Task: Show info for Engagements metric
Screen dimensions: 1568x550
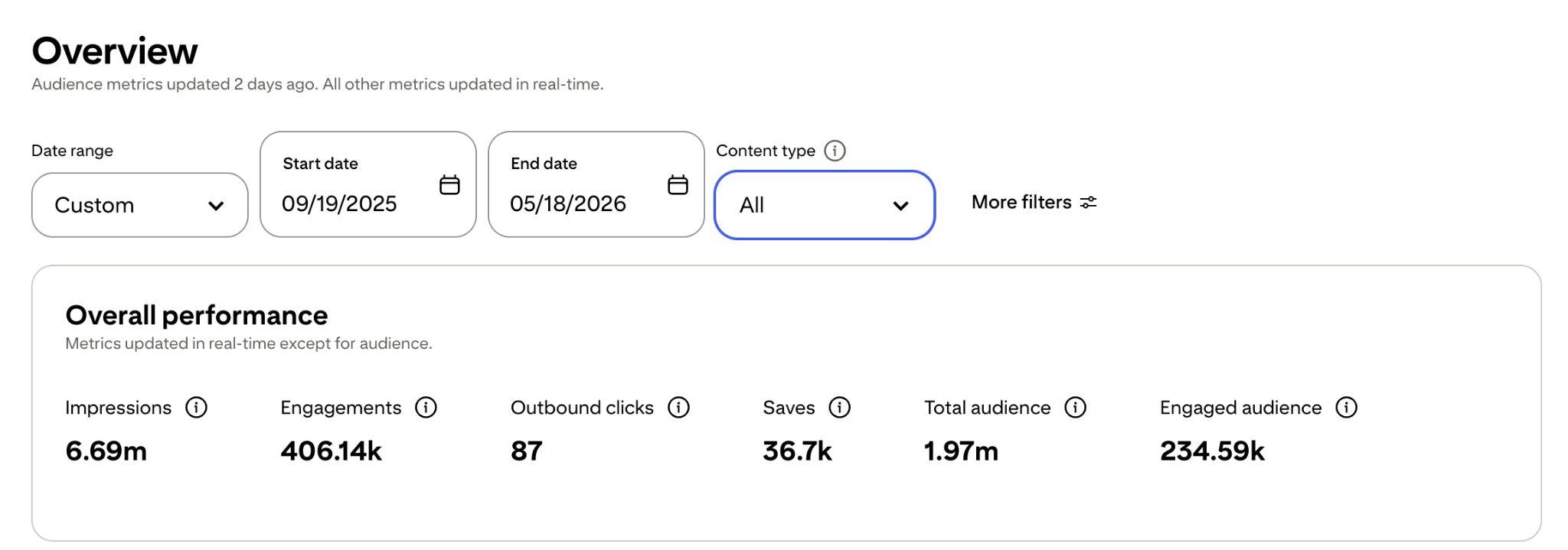Action: pos(426,408)
